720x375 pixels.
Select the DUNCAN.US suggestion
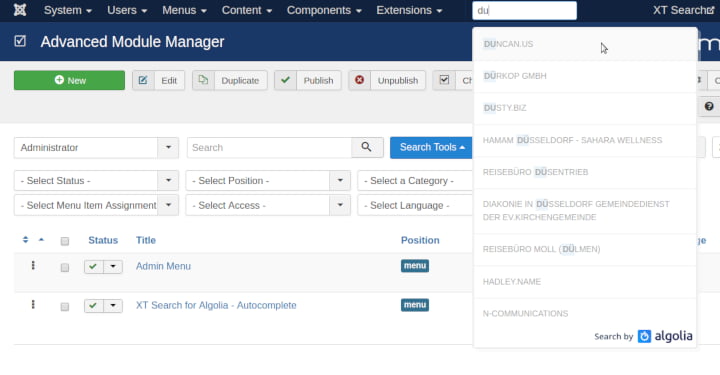click(x=585, y=44)
